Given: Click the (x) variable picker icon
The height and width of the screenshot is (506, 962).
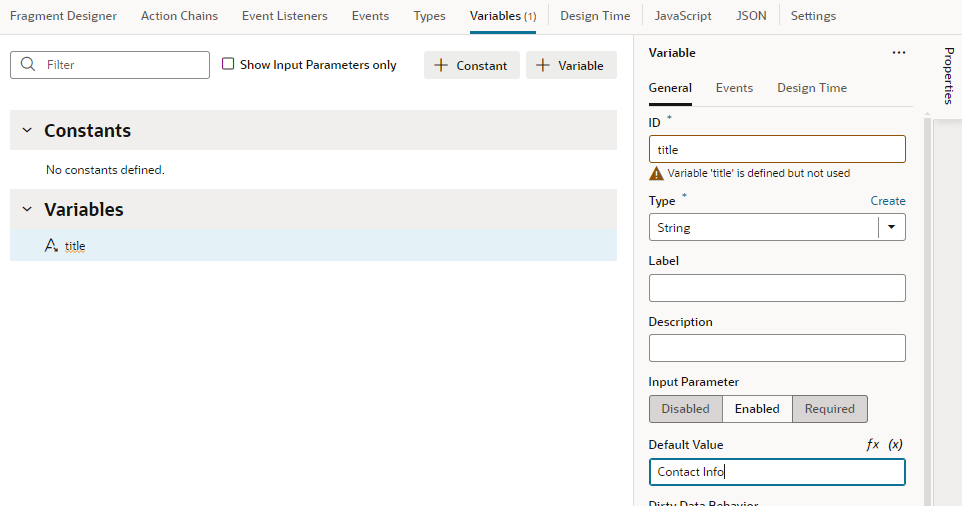Looking at the screenshot, I should (896, 445).
